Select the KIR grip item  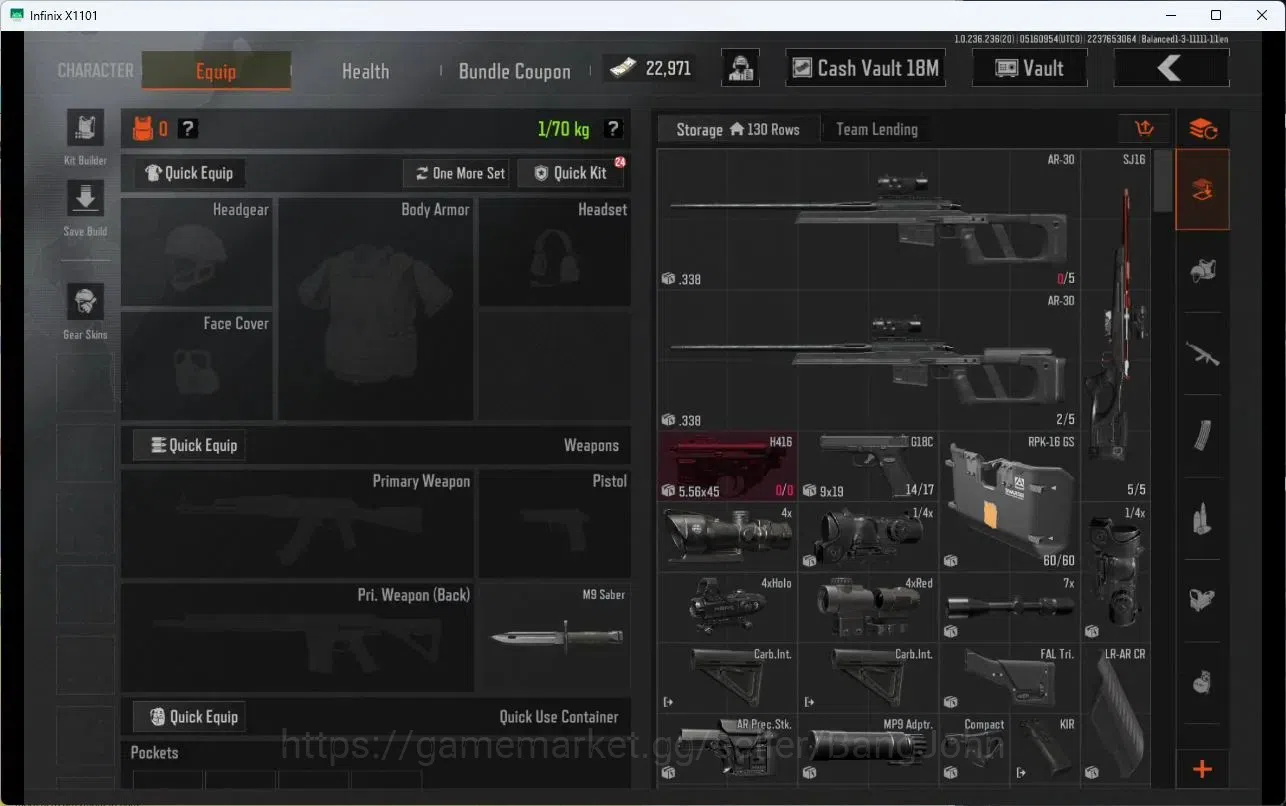pos(1045,748)
